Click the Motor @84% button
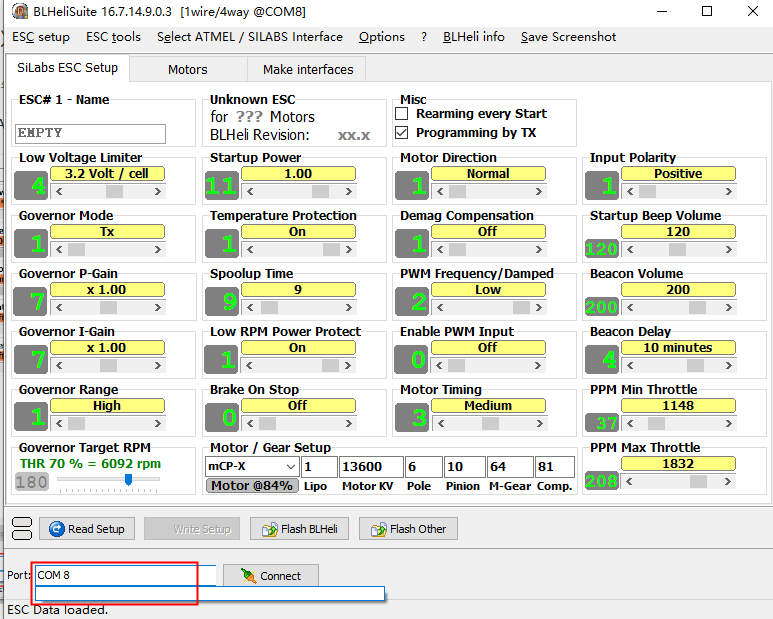Screen dimensions: 773x619 coord(252,485)
